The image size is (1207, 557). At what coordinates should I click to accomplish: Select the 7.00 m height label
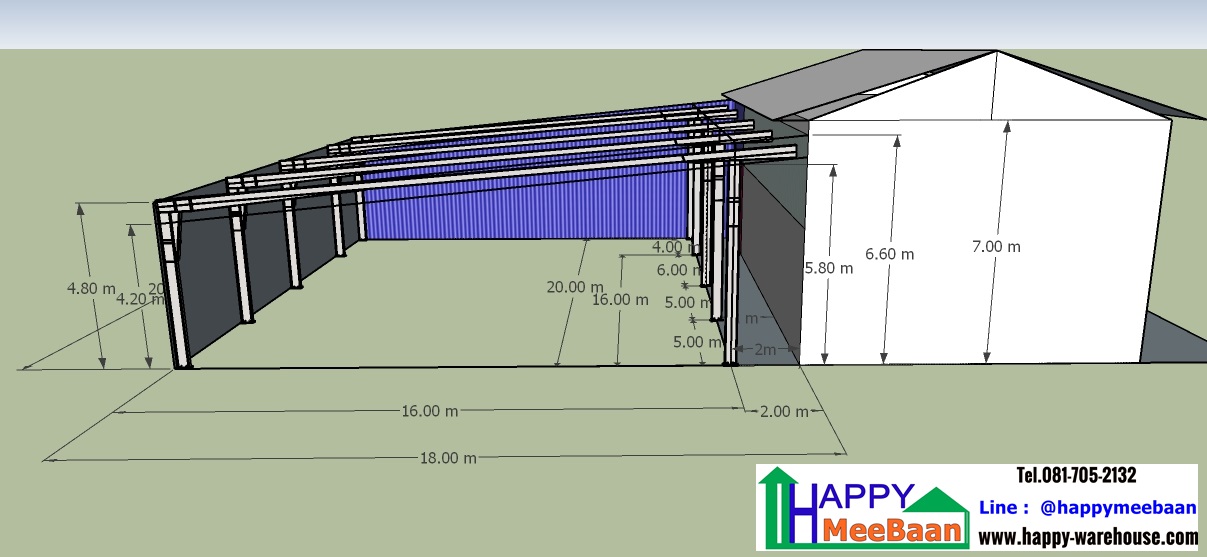[996, 246]
